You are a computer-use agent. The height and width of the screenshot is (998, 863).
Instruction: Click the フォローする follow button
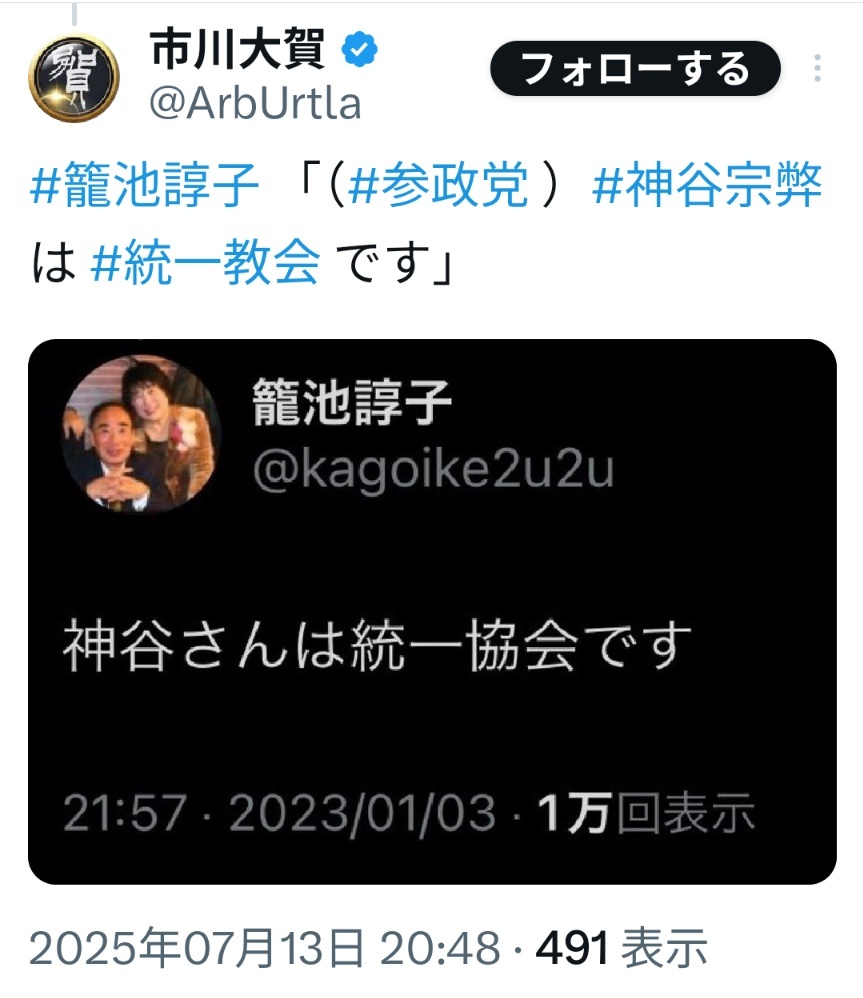(x=635, y=68)
